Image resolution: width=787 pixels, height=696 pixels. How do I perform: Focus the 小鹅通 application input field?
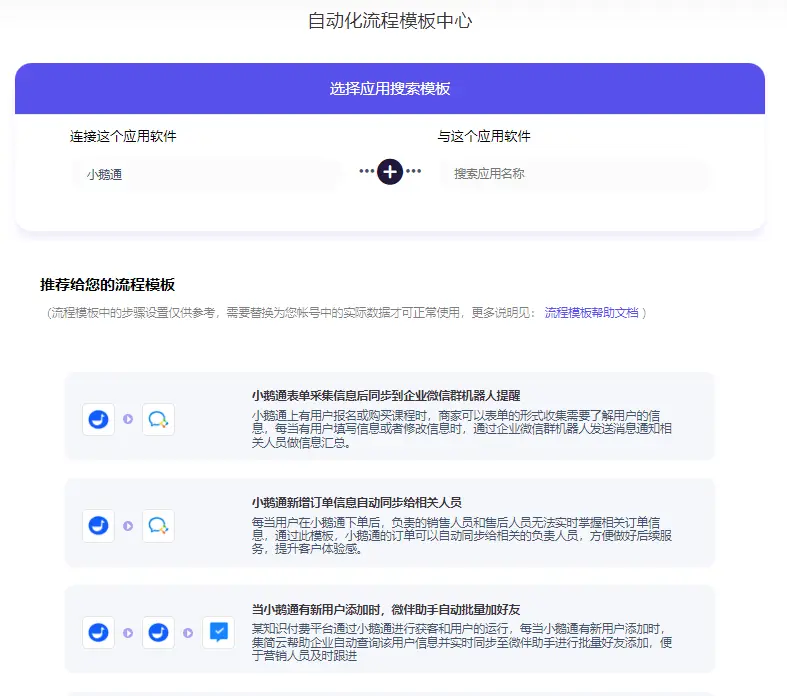[206, 175]
